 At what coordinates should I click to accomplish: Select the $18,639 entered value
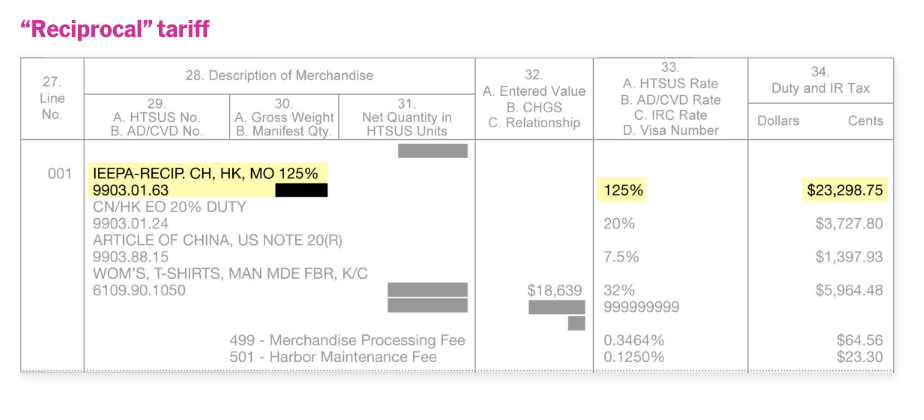click(x=555, y=290)
